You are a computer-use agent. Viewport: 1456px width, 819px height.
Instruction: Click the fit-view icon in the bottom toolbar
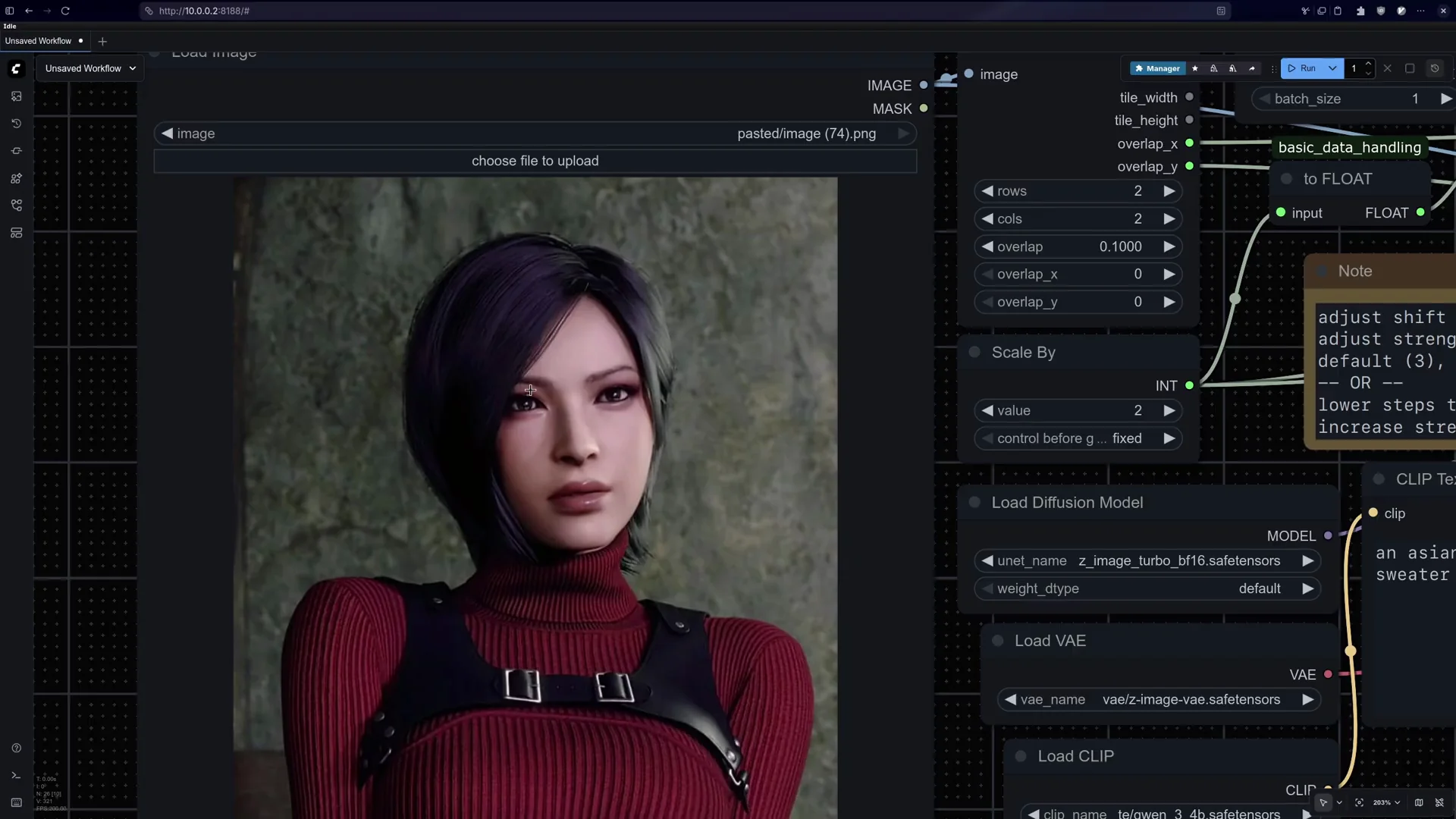[1360, 802]
